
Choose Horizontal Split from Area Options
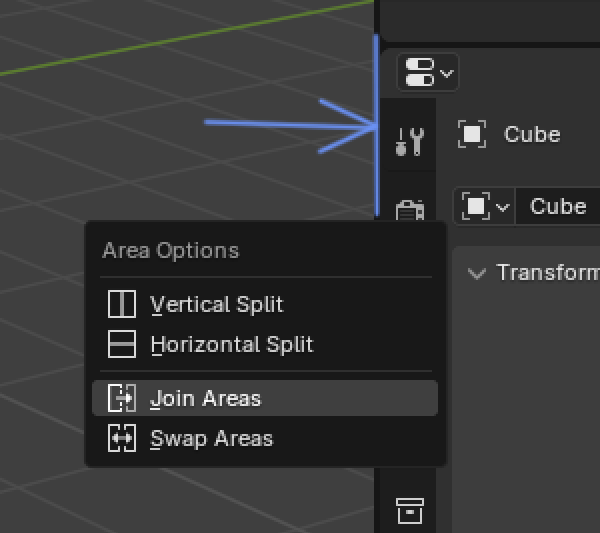(x=232, y=344)
